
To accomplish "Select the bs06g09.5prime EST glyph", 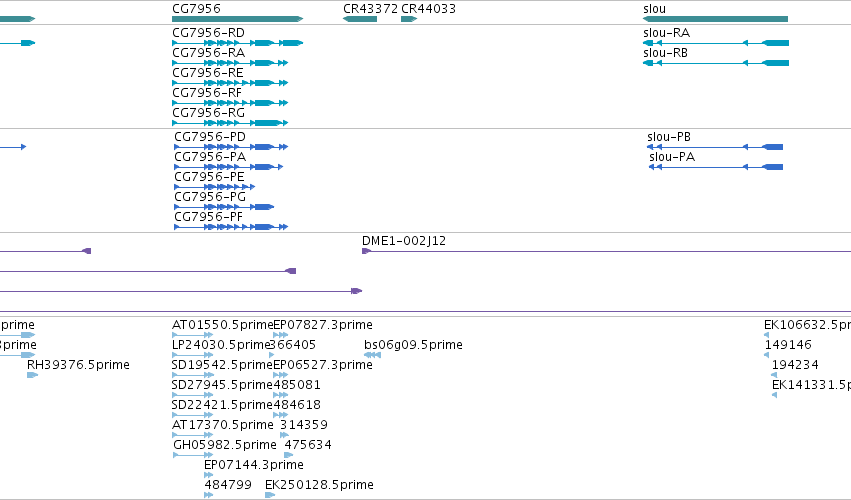I will click(372, 355).
